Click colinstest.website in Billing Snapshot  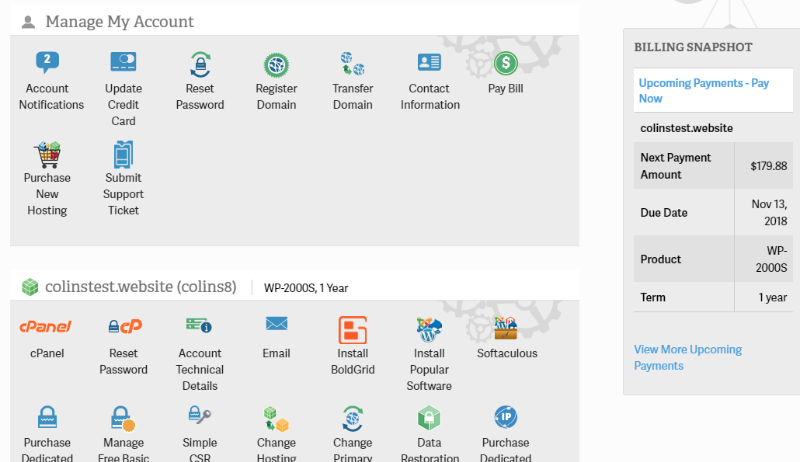(x=686, y=128)
